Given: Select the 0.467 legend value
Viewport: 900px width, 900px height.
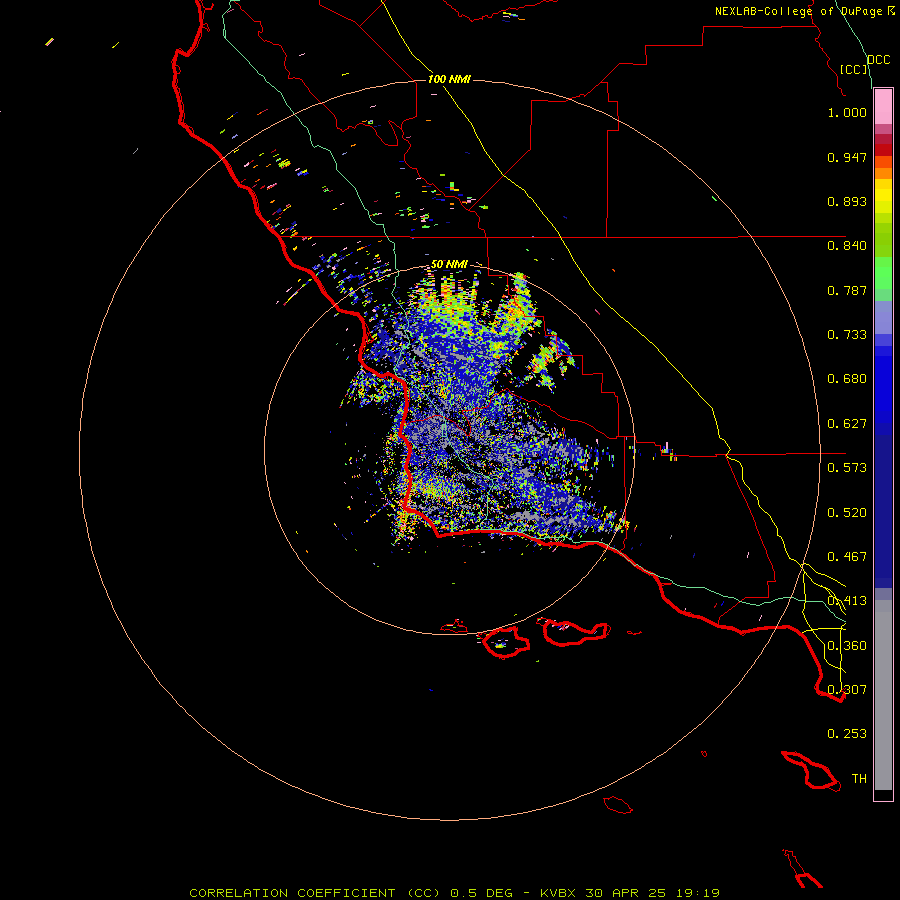Looking at the screenshot, I should pos(847,557).
